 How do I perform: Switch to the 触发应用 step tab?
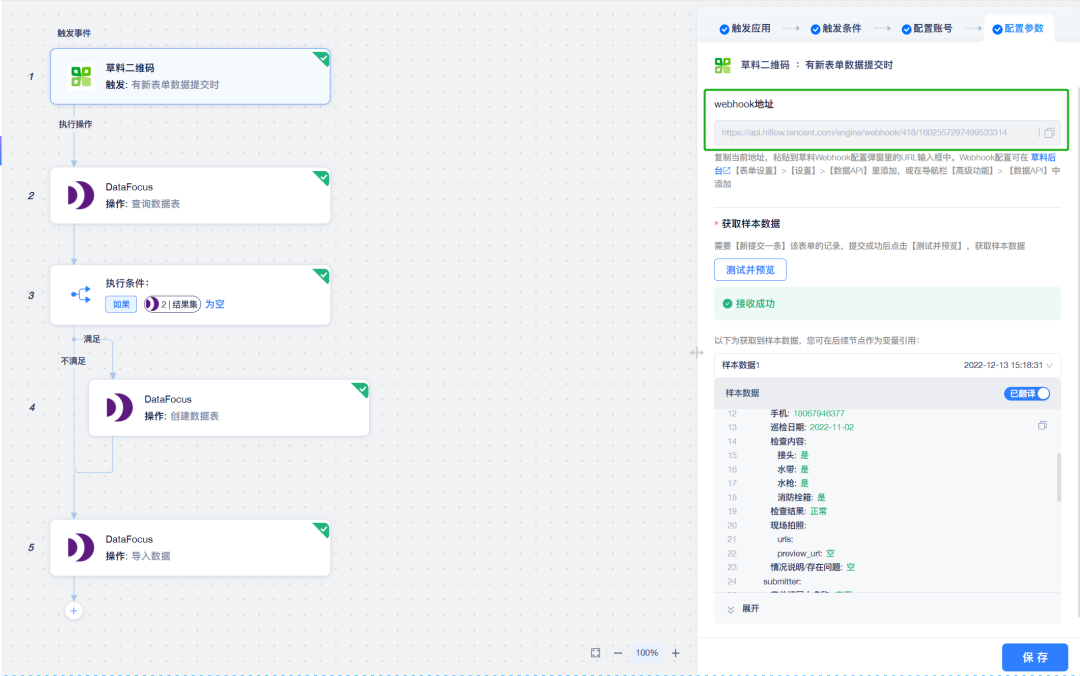pyautogui.click(x=745, y=28)
